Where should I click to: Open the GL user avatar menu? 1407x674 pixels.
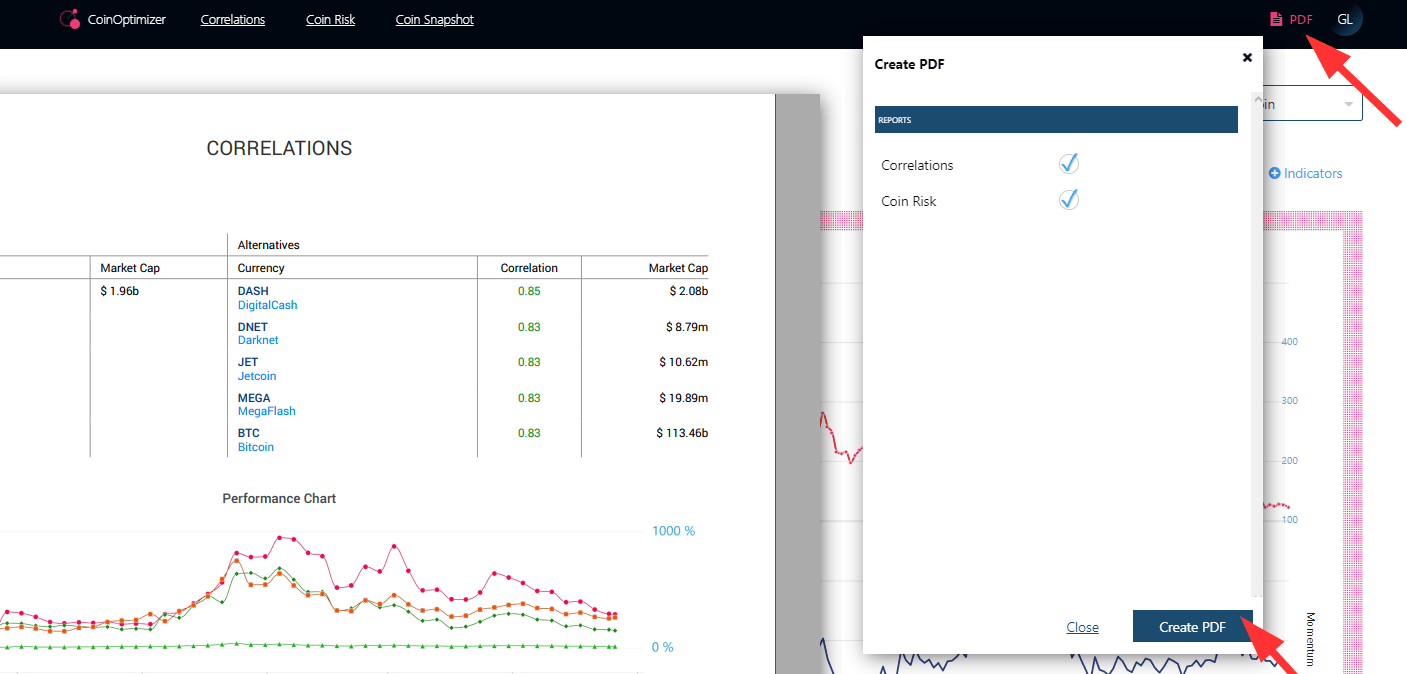(1346, 19)
